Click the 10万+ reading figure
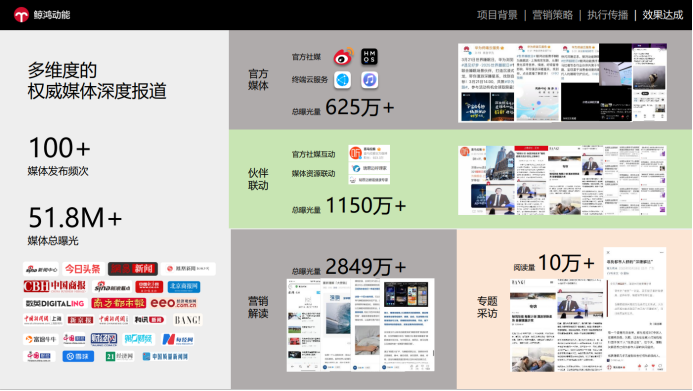 [566, 263]
